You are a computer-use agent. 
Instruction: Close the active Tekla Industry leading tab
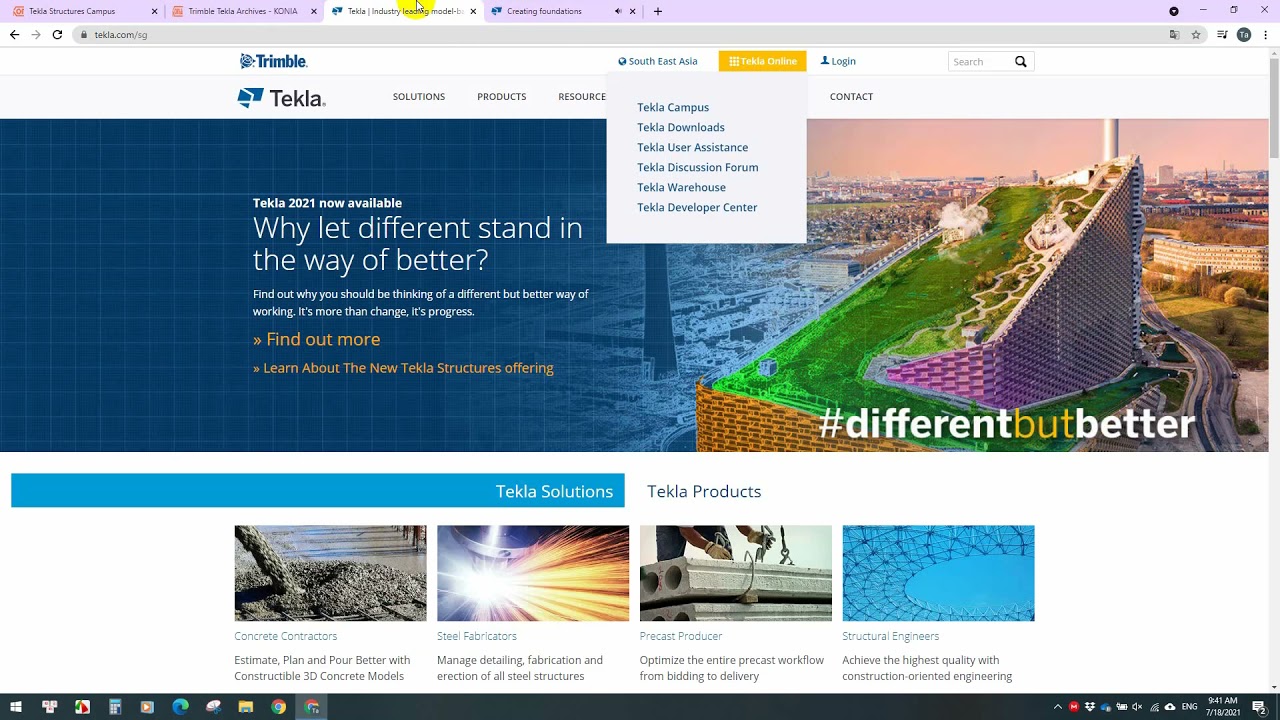[473, 11]
